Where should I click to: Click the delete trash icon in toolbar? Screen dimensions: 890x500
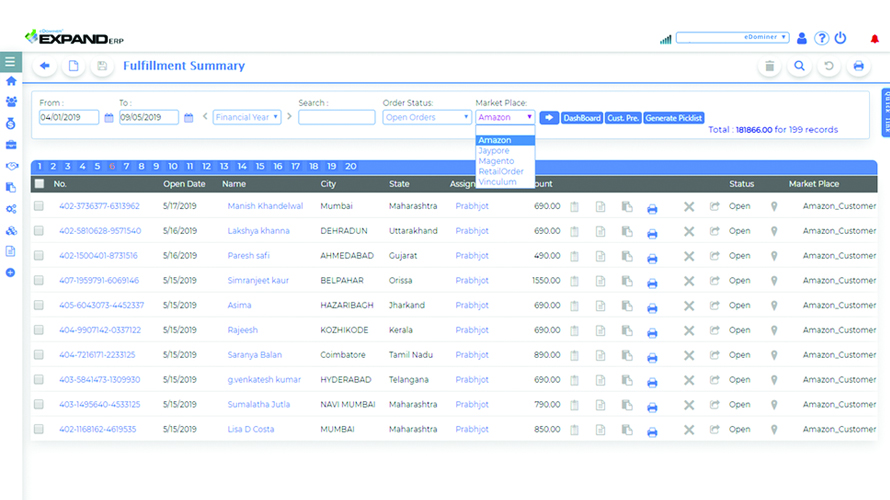click(769, 67)
